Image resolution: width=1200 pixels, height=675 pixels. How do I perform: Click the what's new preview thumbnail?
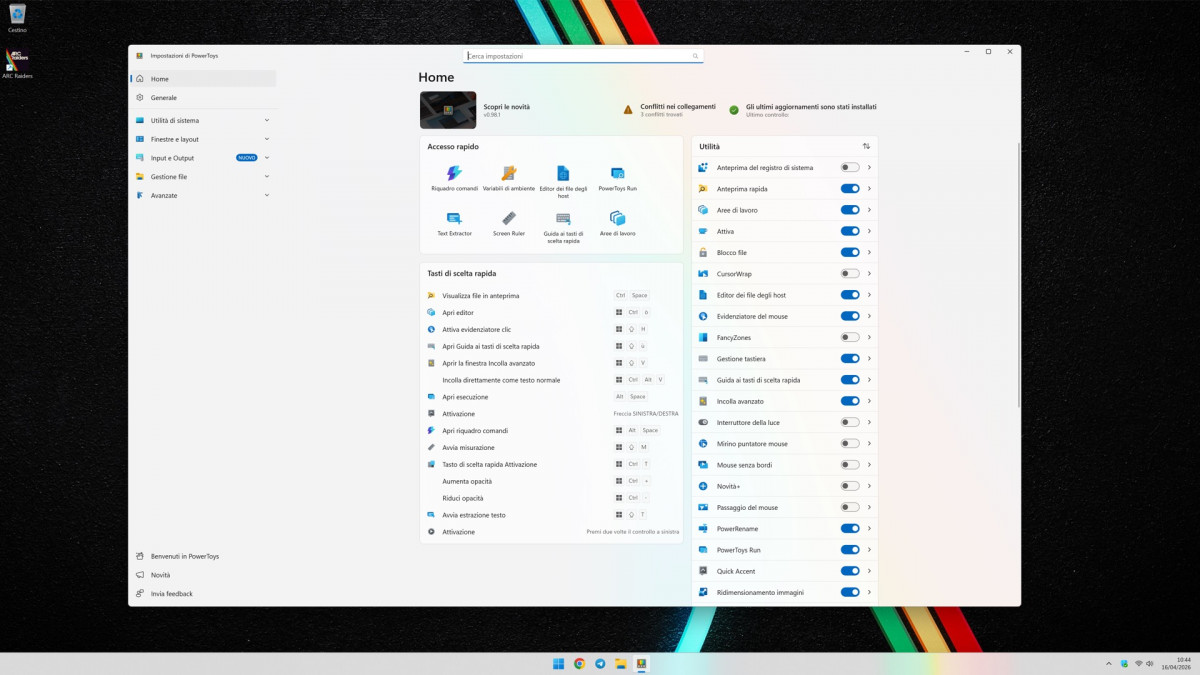pyautogui.click(x=448, y=110)
